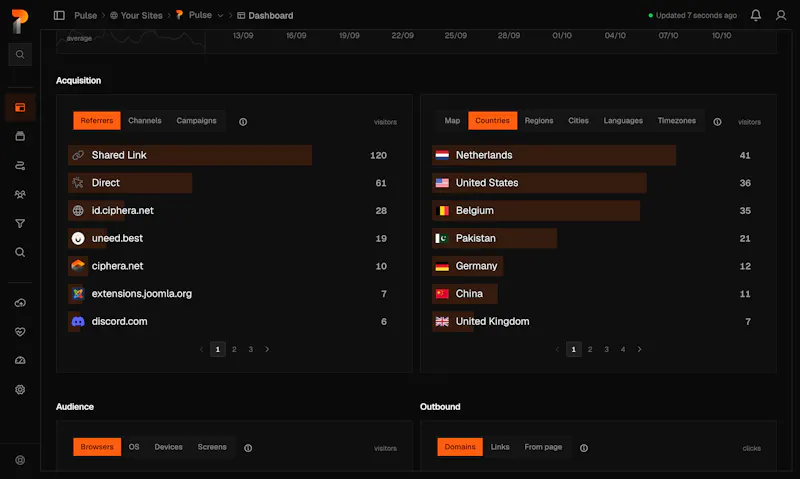Select the United States country row

[x=595, y=183]
